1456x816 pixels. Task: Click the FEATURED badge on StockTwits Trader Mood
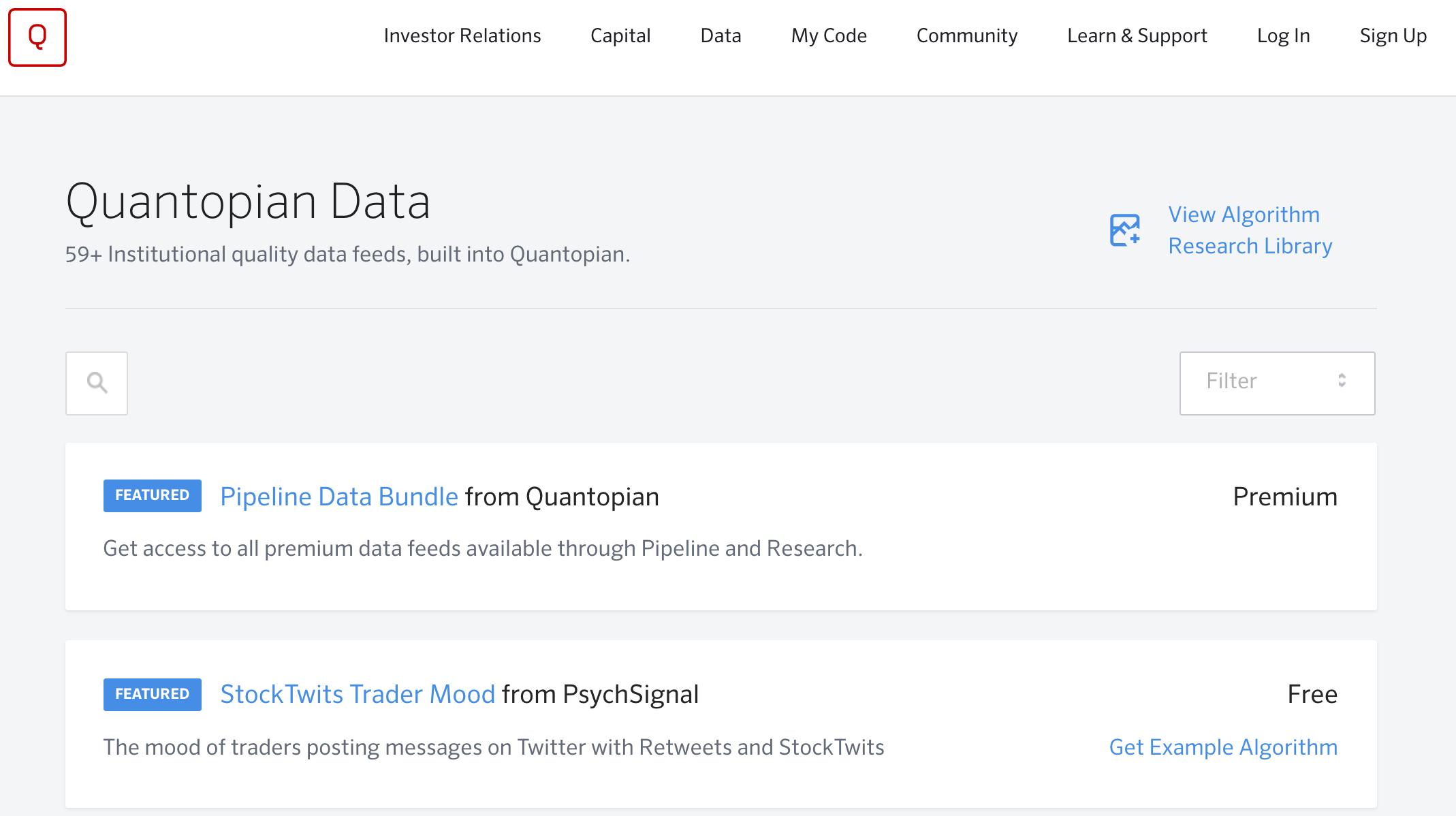click(x=153, y=694)
